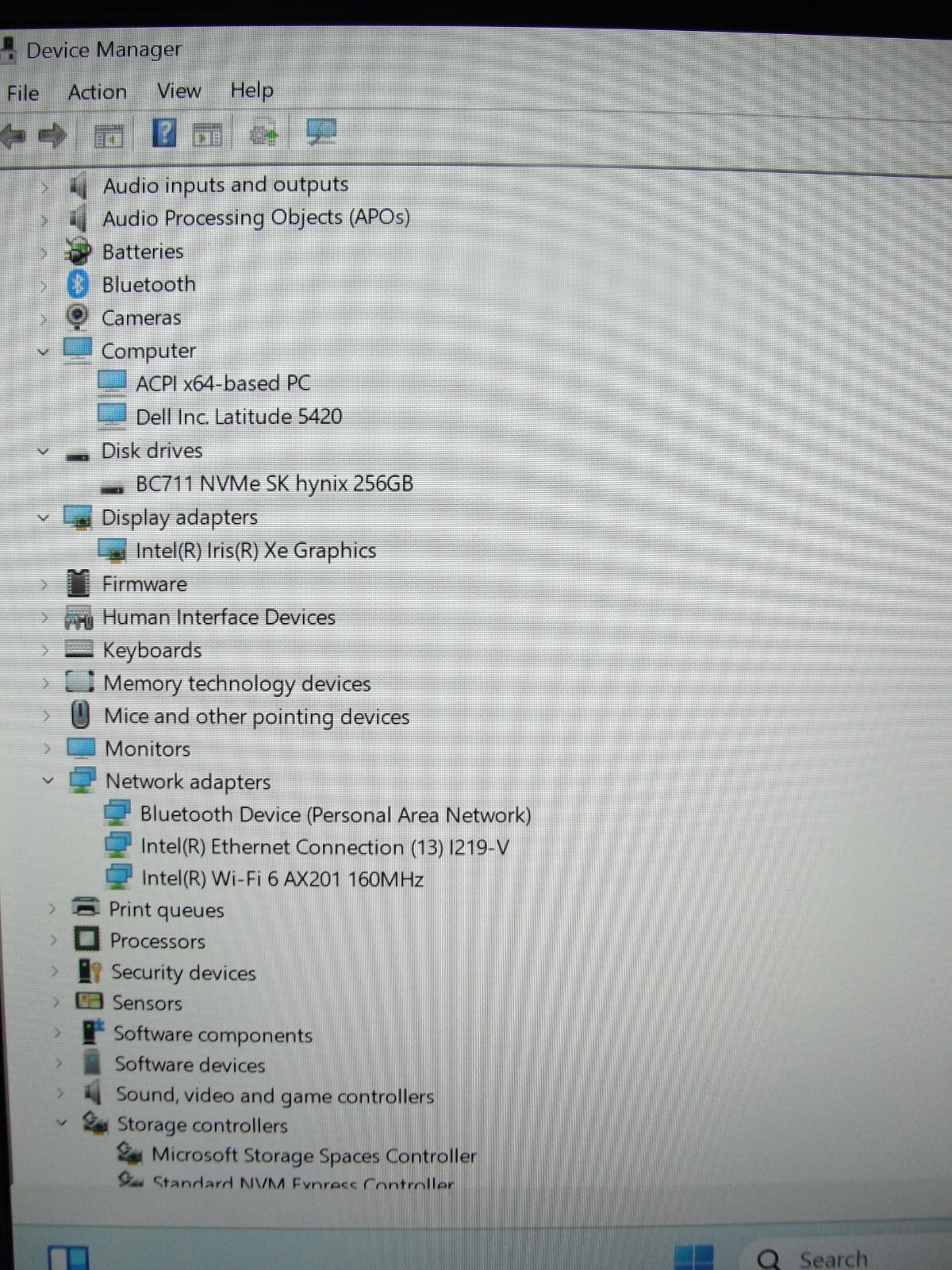Select Microsoft Storage Spaces Controller
This screenshot has width=952, height=1270.
(314, 1155)
